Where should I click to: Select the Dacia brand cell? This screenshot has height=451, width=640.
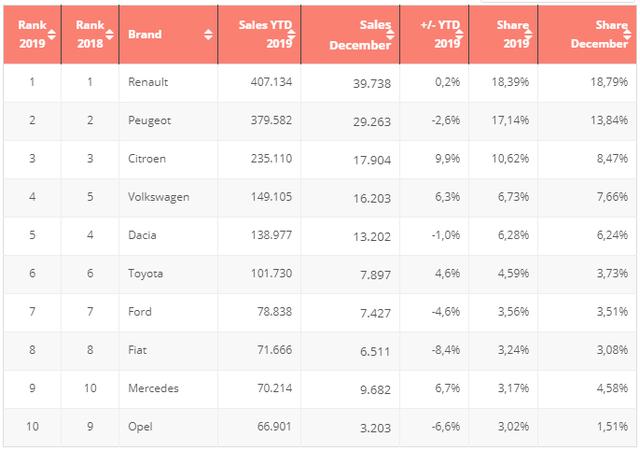point(144,235)
